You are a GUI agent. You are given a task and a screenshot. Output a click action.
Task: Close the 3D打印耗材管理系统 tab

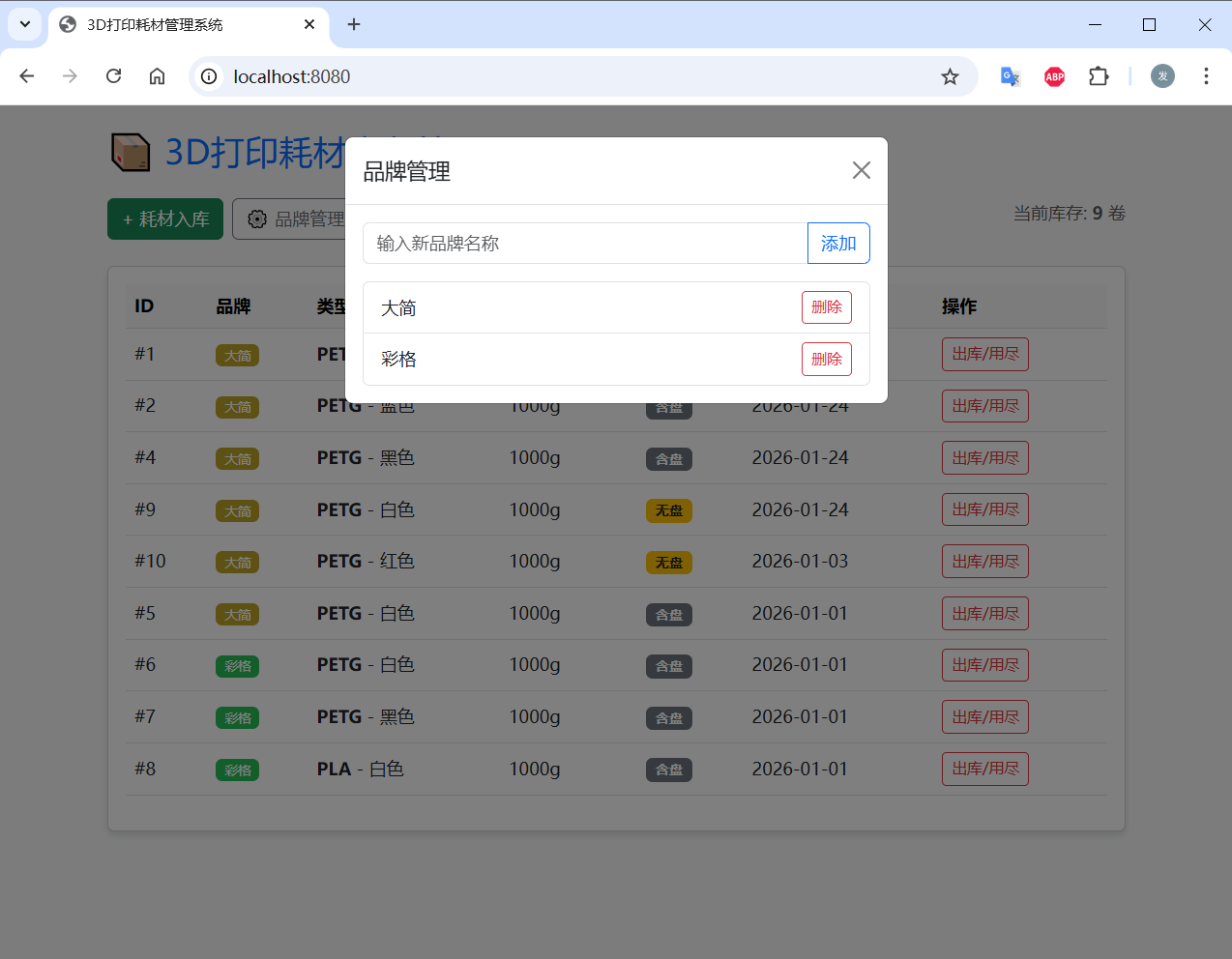click(309, 24)
